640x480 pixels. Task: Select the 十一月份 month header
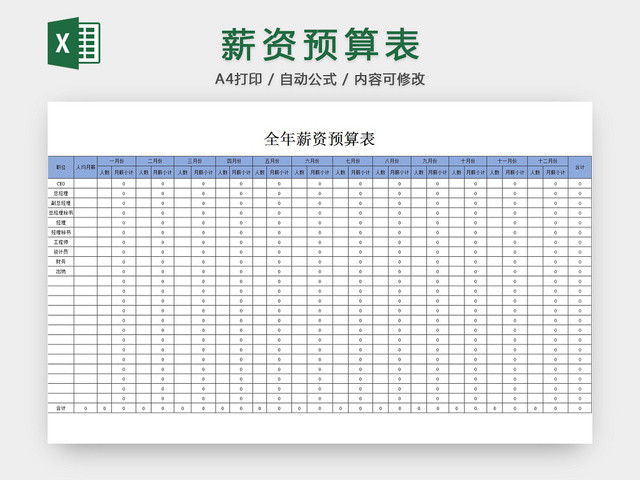[x=507, y=161]
